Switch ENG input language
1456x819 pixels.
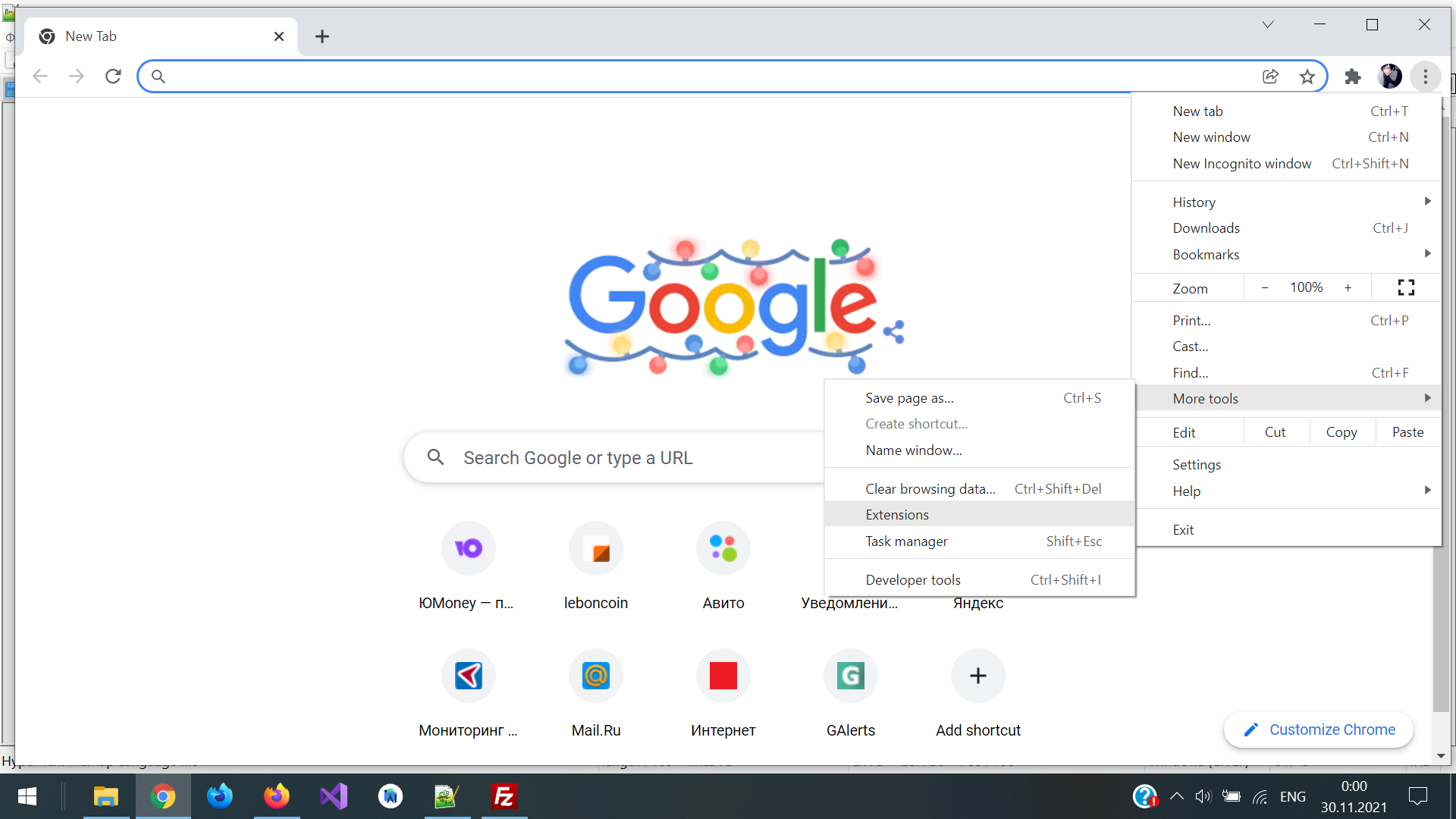[x=1293, y=796]
